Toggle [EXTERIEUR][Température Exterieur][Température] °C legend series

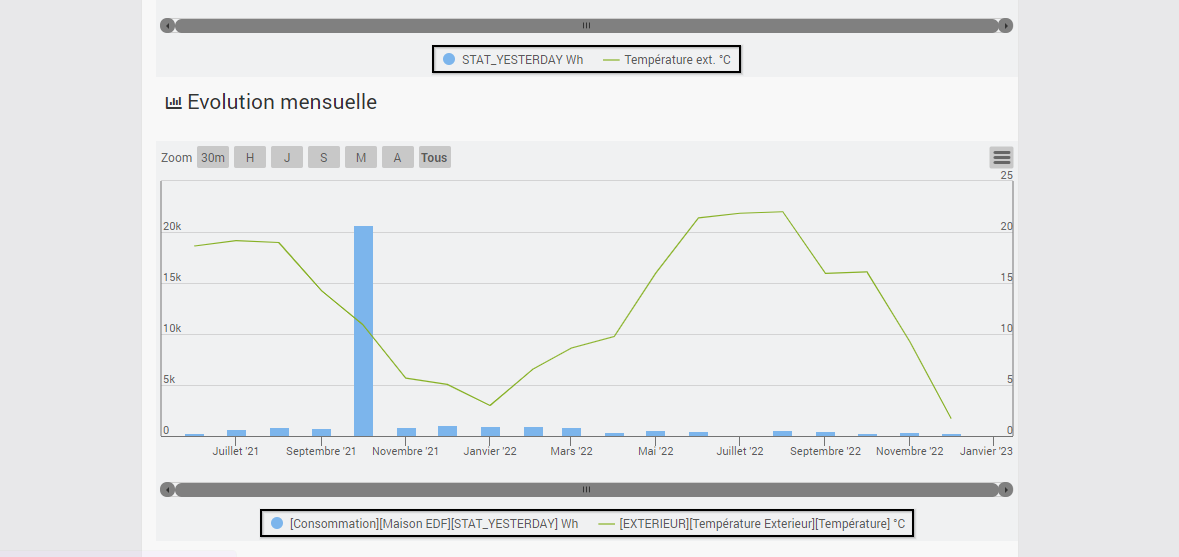(x=752, y=523)
